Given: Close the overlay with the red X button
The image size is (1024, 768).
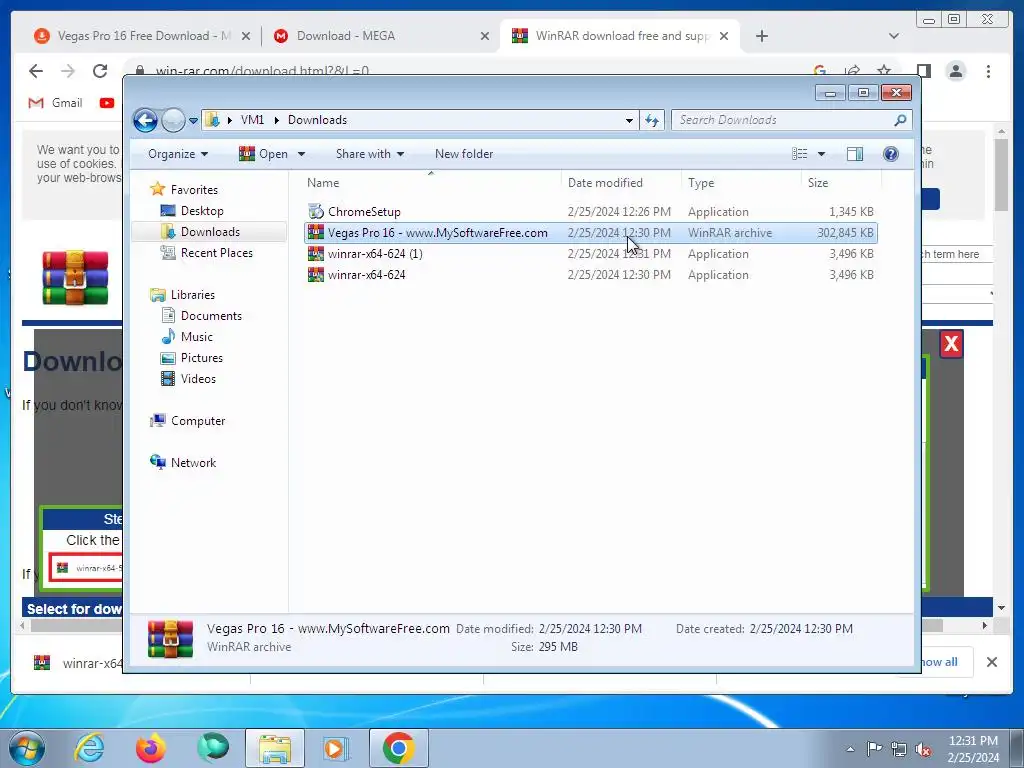Looking at the screenshot, I should (951, 344).
